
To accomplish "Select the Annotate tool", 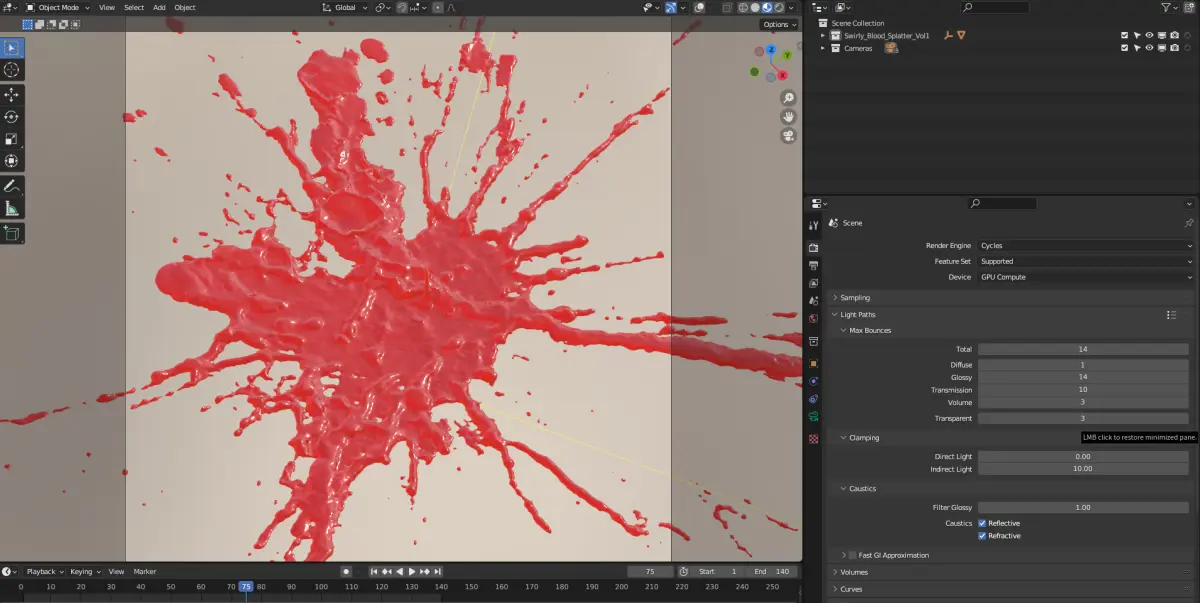I will point(12,186).
